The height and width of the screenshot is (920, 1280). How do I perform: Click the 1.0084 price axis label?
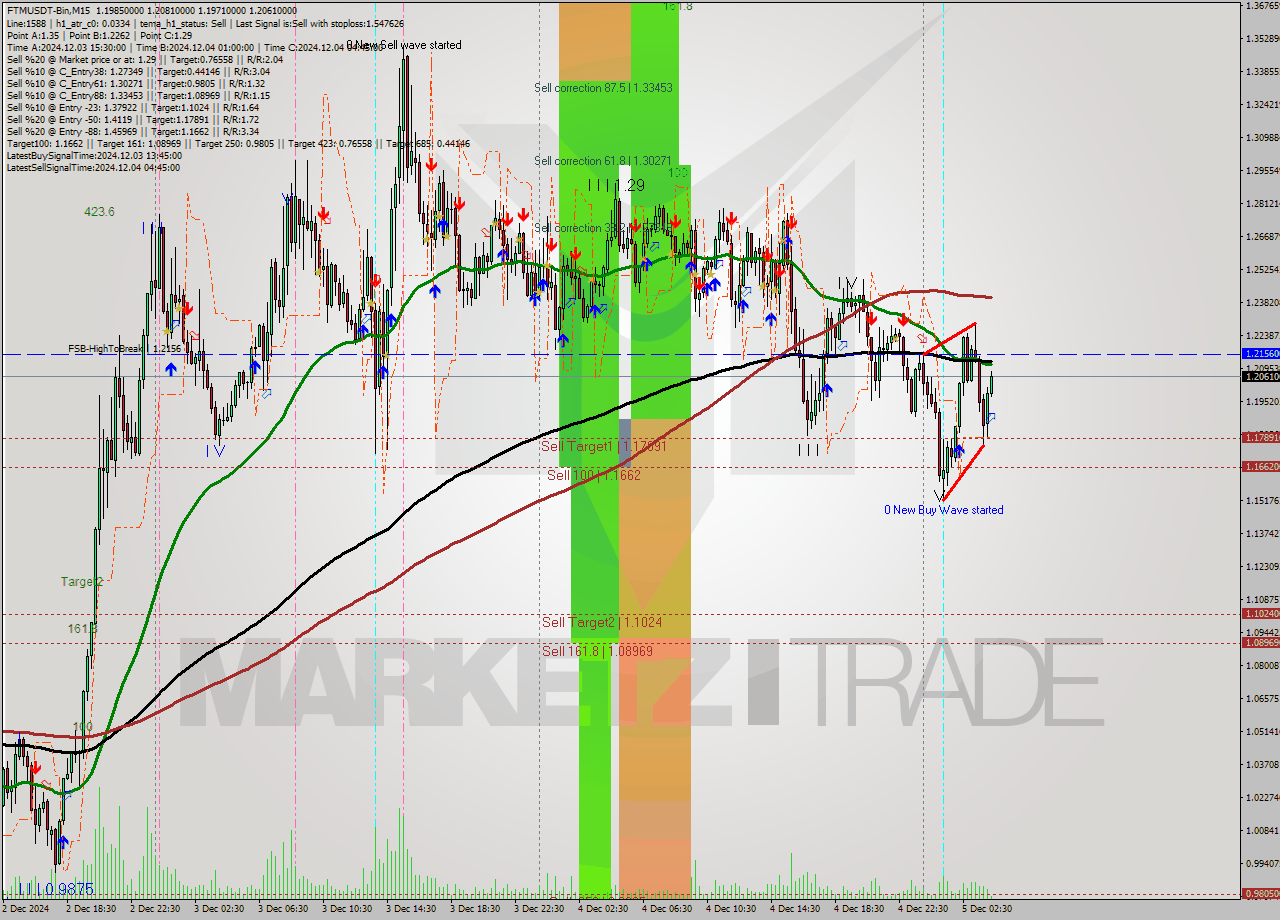(1262, 831)
